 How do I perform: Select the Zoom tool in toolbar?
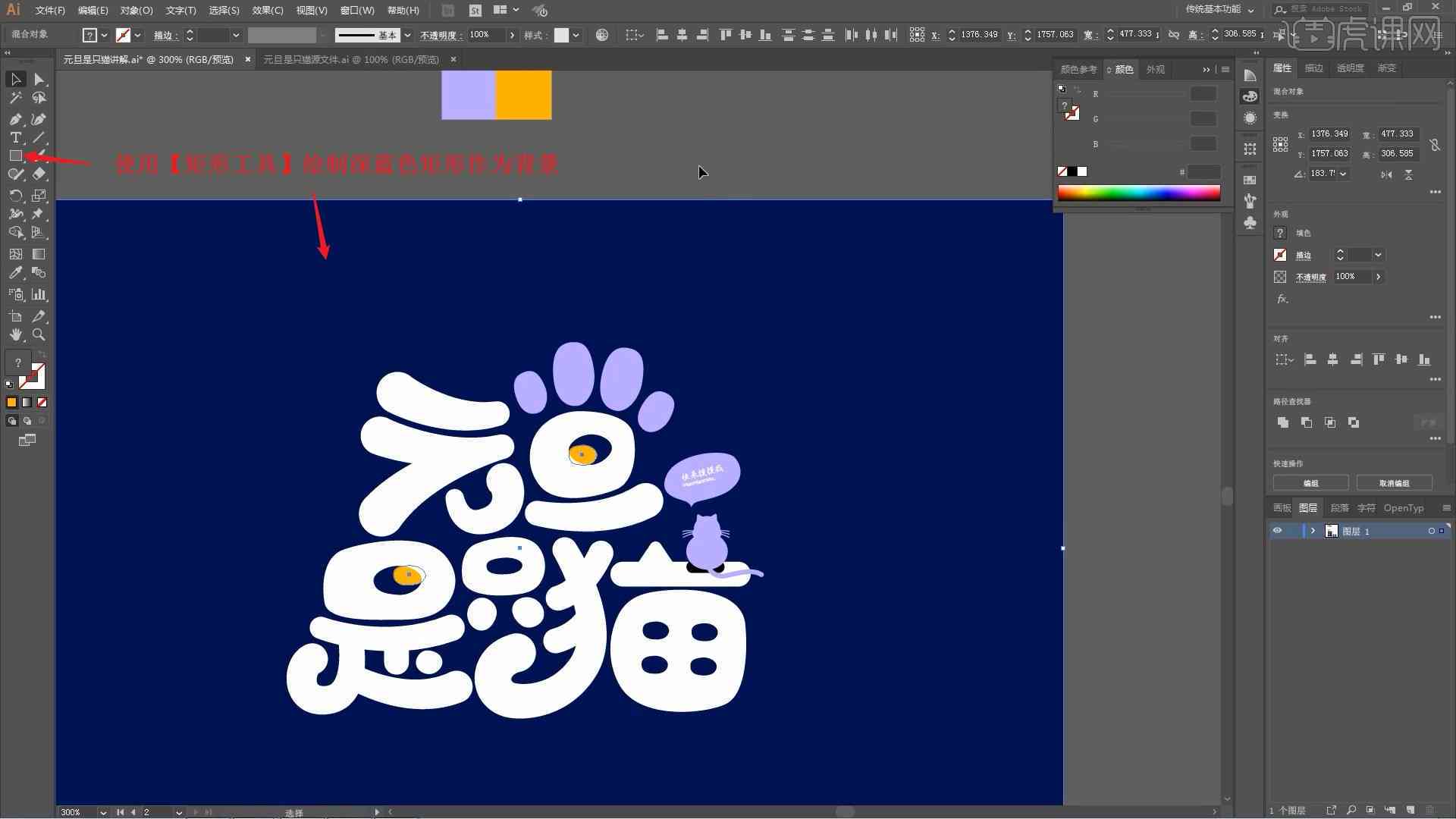click(39, 335)
